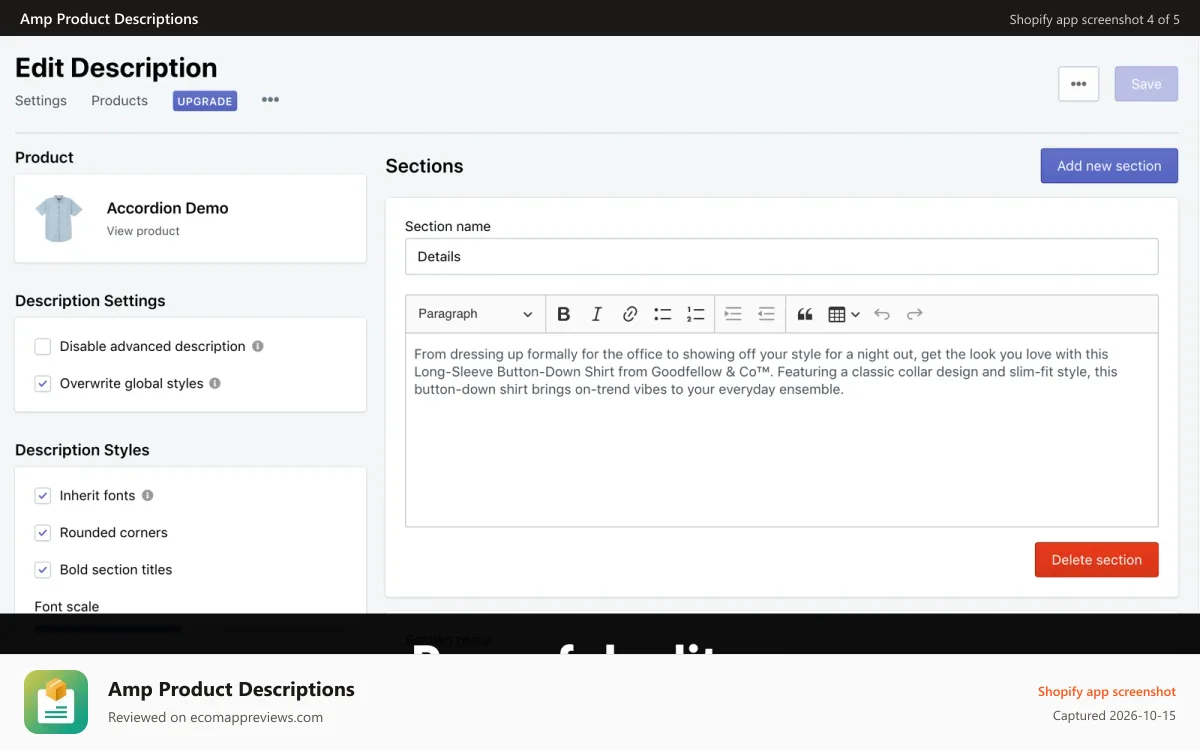Click the Description Settings heading

[x=90, y=301]
